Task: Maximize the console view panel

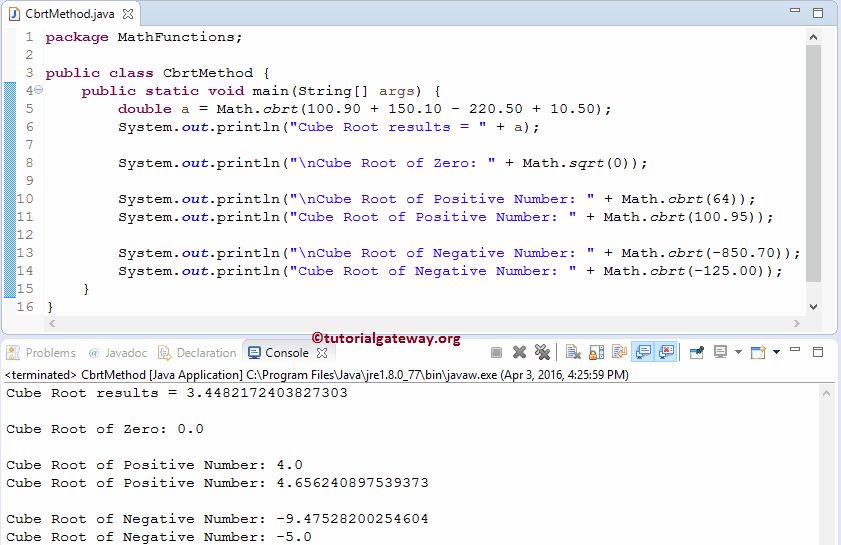Action: pos(818,352)
